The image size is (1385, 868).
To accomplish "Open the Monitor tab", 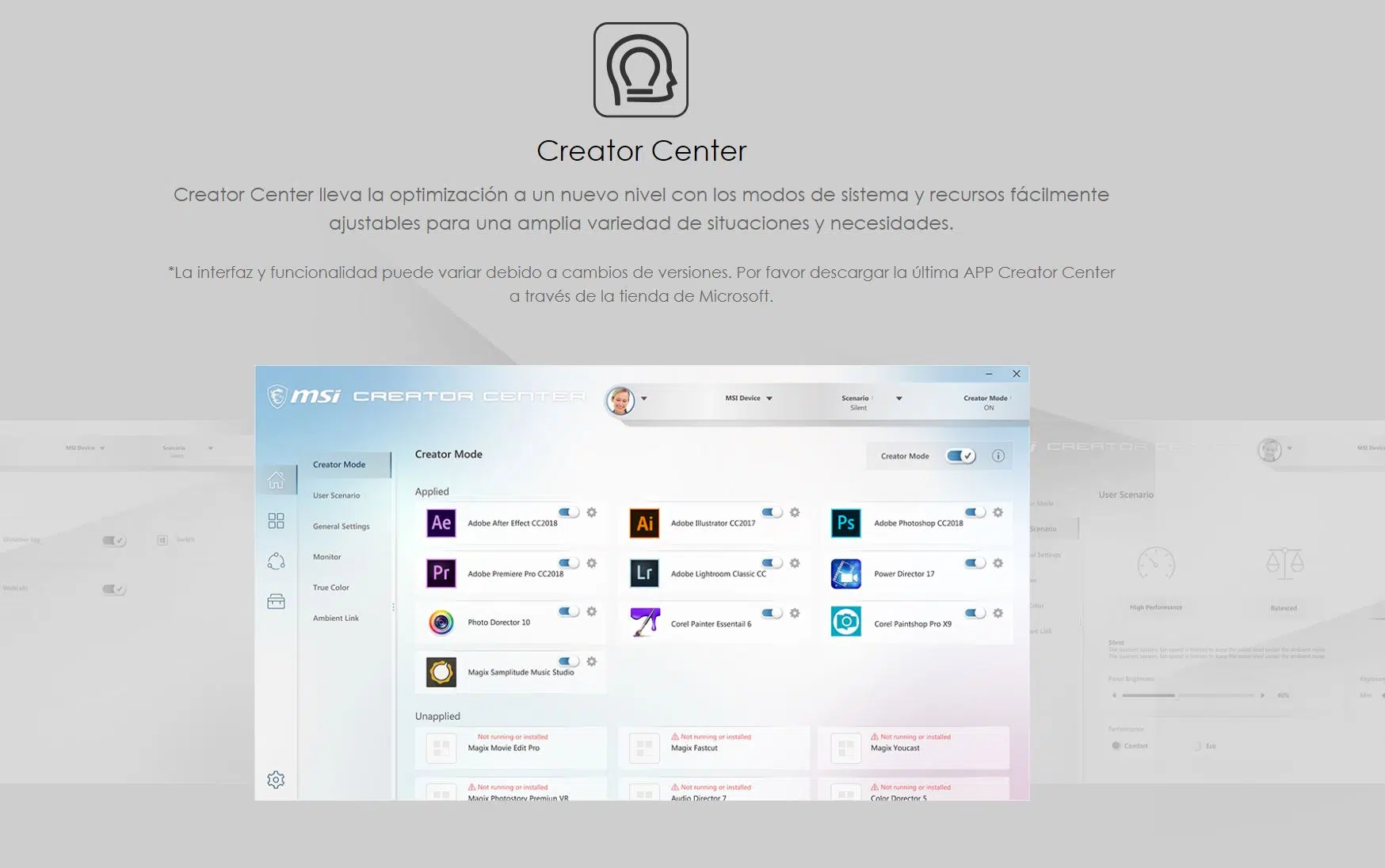I will (x=326, y=557).
